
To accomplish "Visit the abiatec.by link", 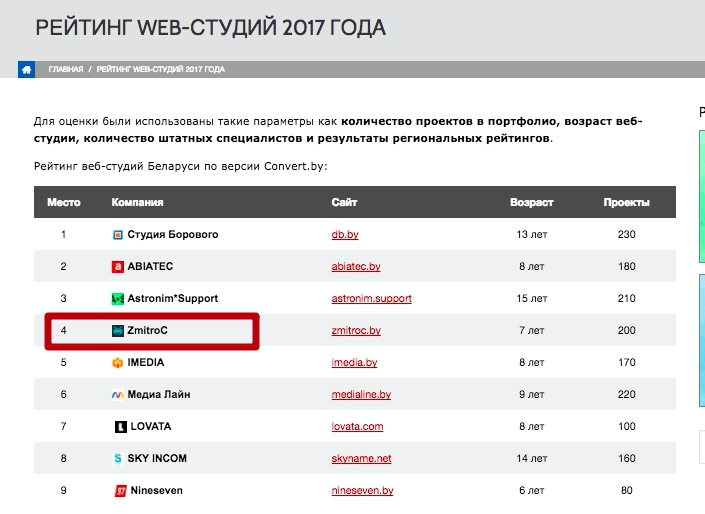I will pos(356,266).
